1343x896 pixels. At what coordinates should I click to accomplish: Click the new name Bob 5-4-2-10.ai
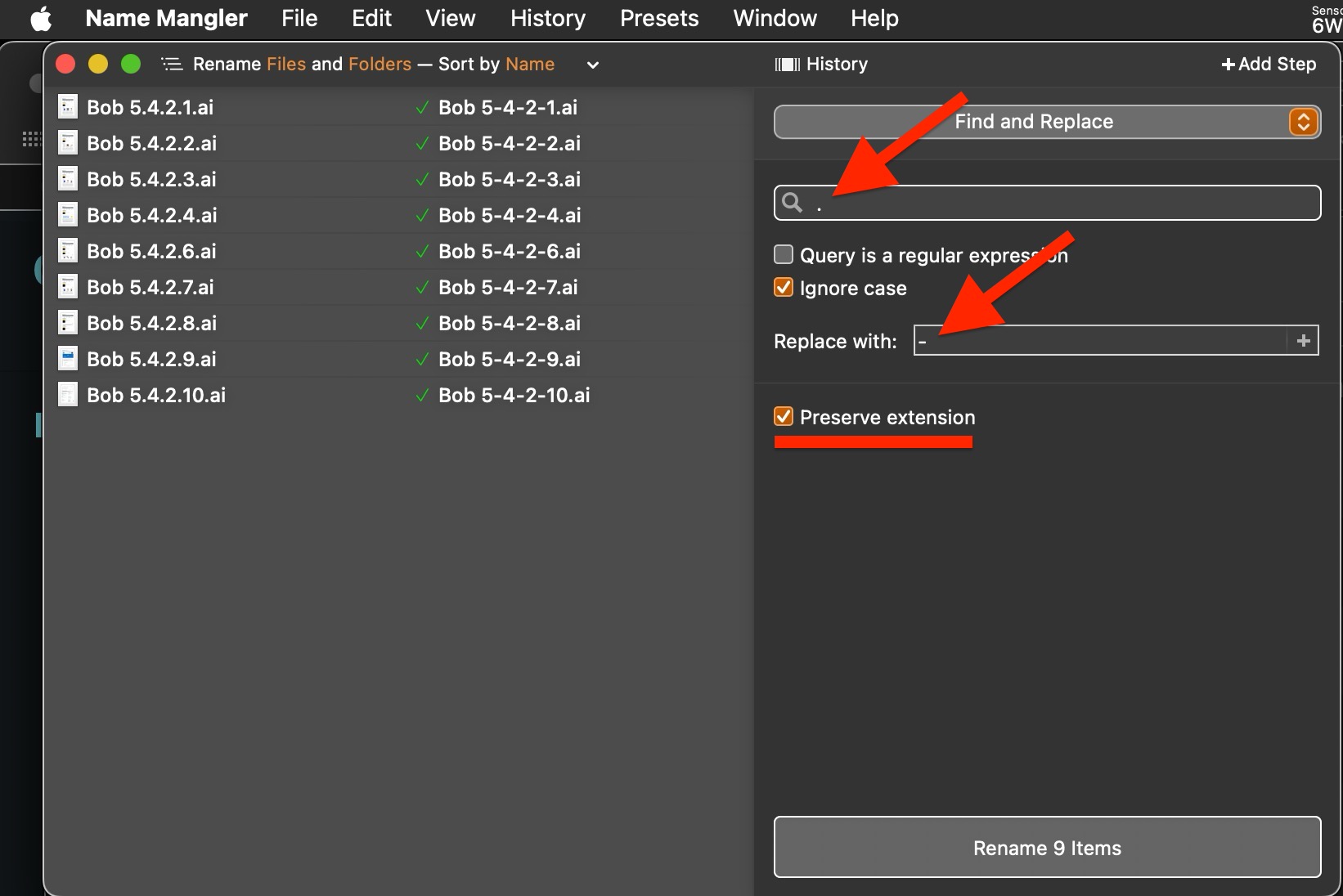[514, 395]
